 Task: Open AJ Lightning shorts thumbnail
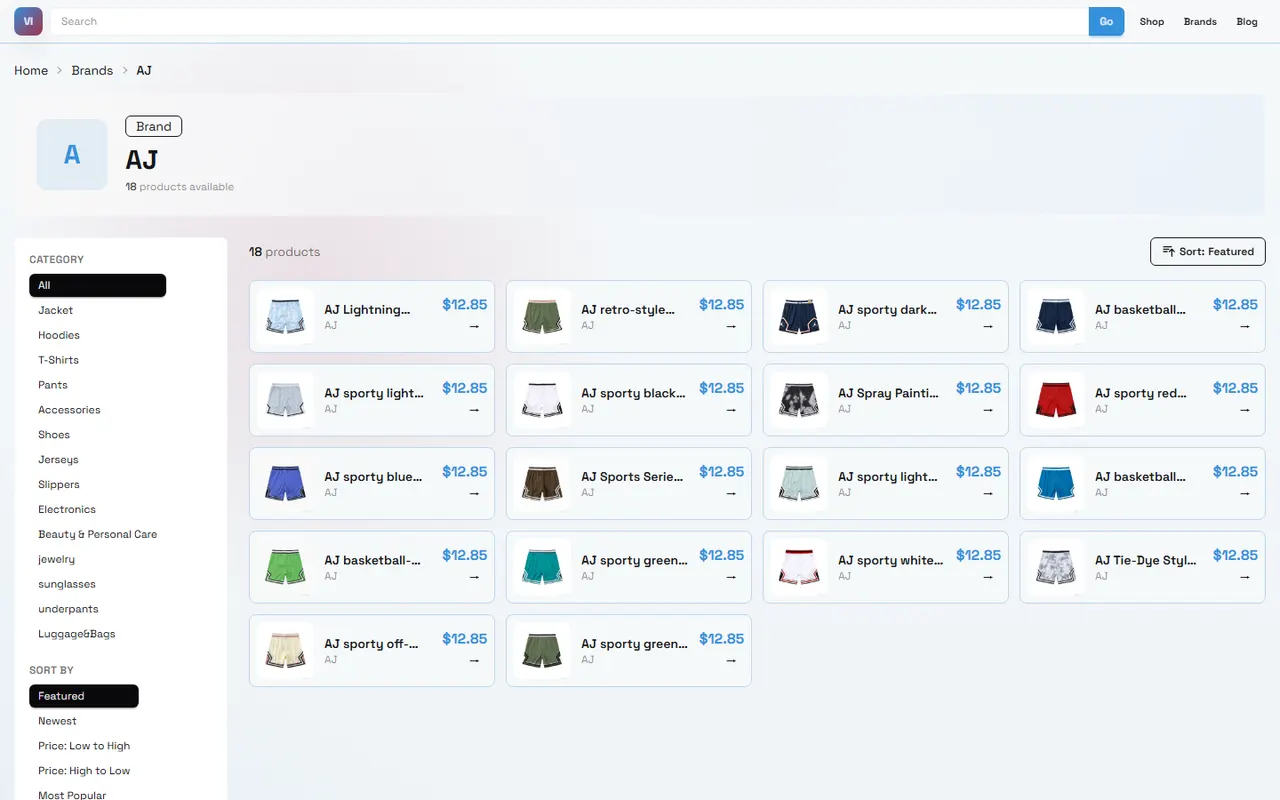[x=285, y=317]
